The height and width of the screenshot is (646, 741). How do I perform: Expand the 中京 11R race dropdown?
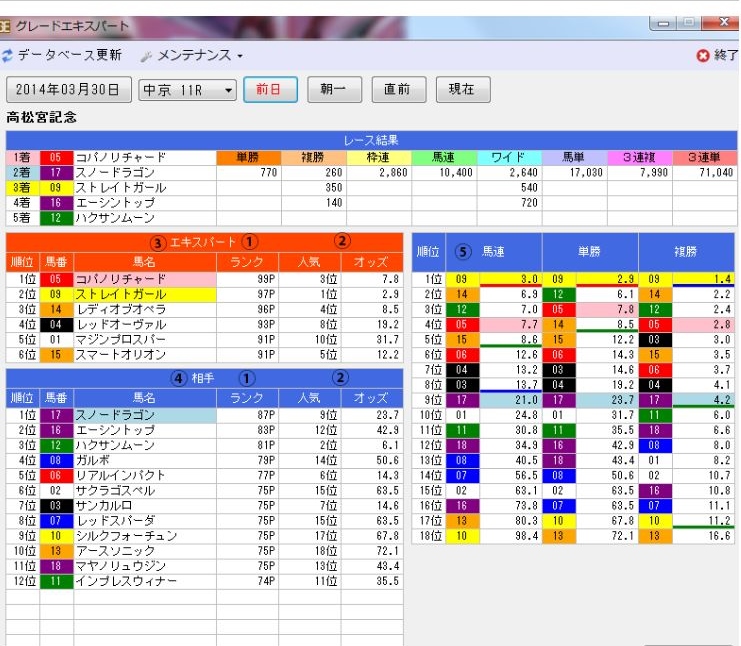pos(187,90)
